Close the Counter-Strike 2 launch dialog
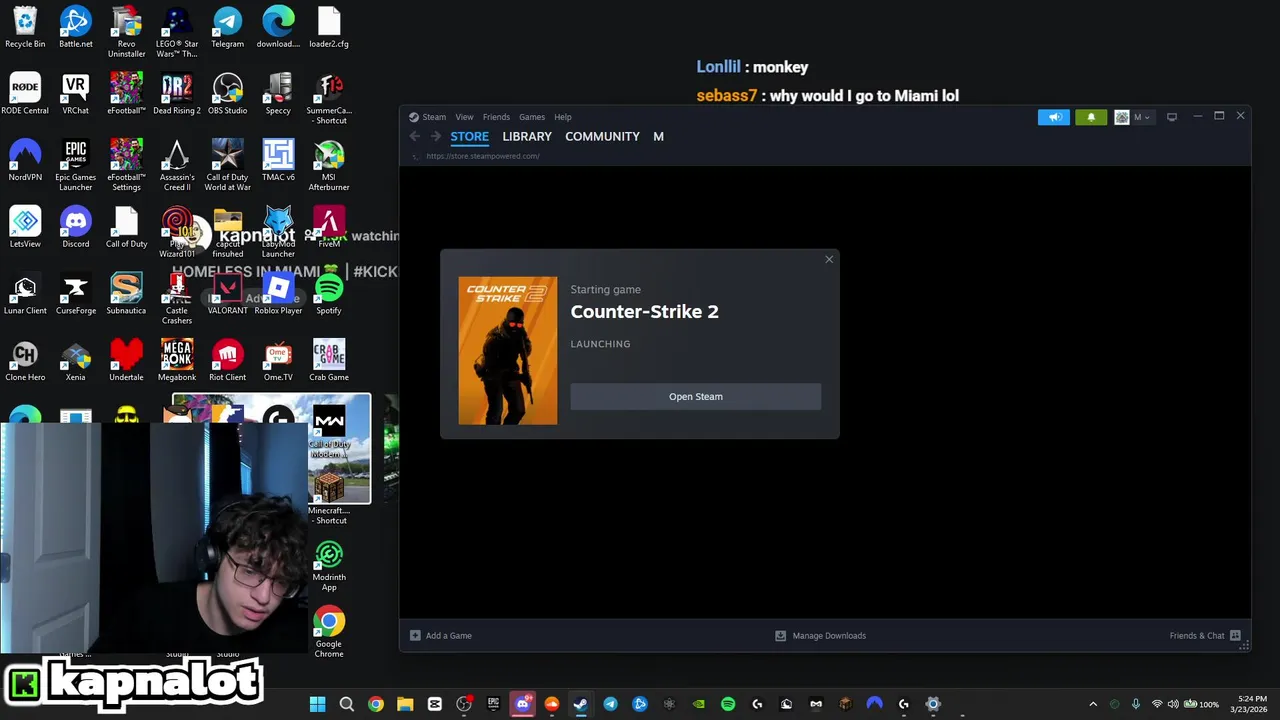 click(829, 259)
